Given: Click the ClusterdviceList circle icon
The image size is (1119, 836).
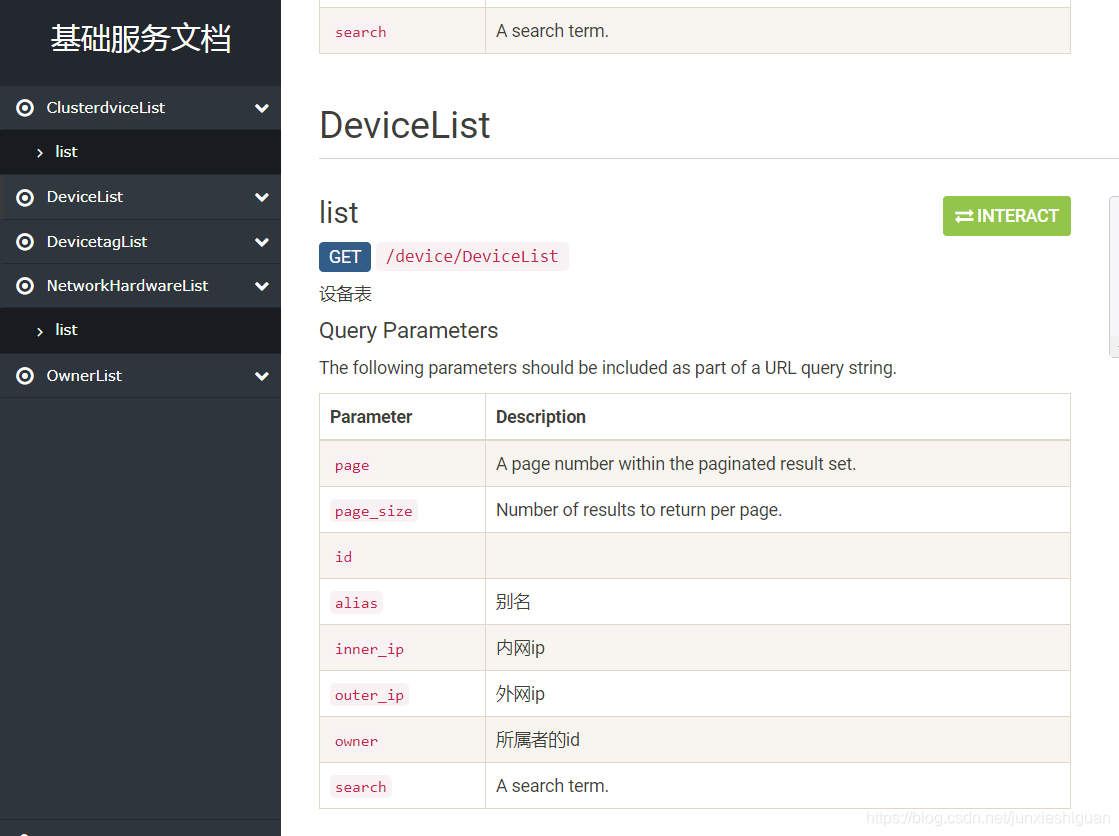Looking at the screenshot, I should [25, 108].
